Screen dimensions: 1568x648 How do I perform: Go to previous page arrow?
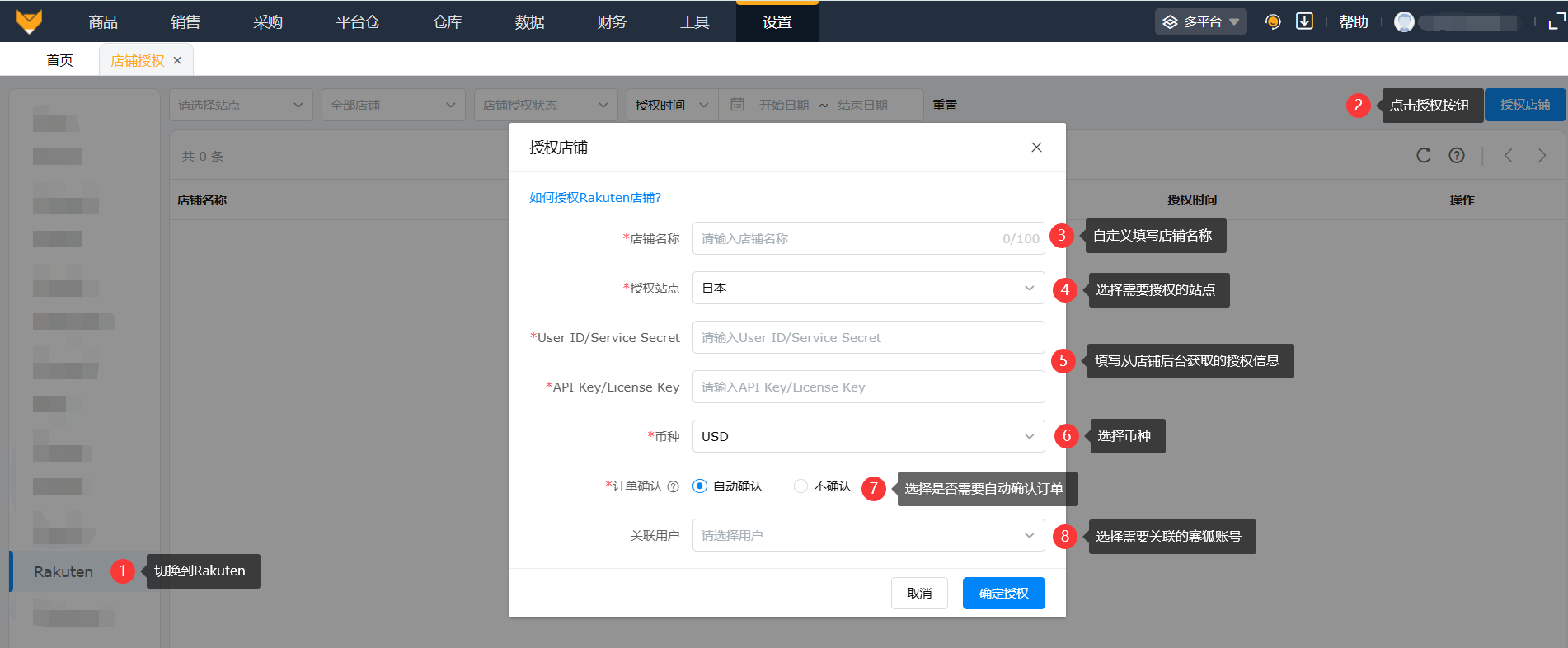coord(1508,156)
